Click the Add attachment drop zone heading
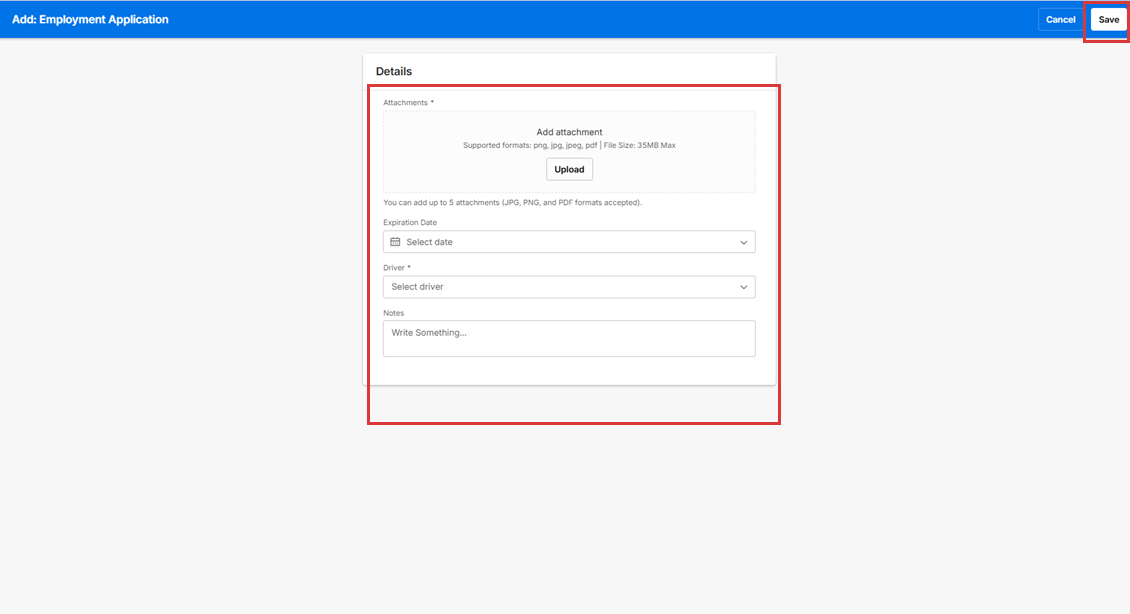1130x614 pixels. [569, 132]
